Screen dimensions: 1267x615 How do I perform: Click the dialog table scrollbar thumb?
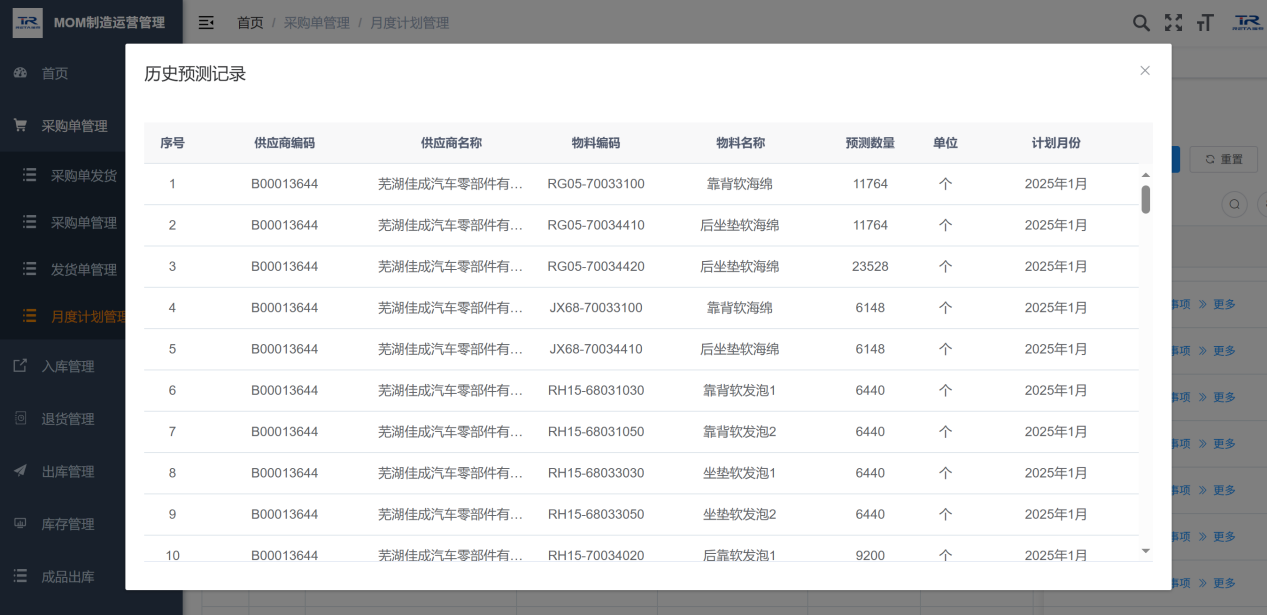(x=1146, y=199)
